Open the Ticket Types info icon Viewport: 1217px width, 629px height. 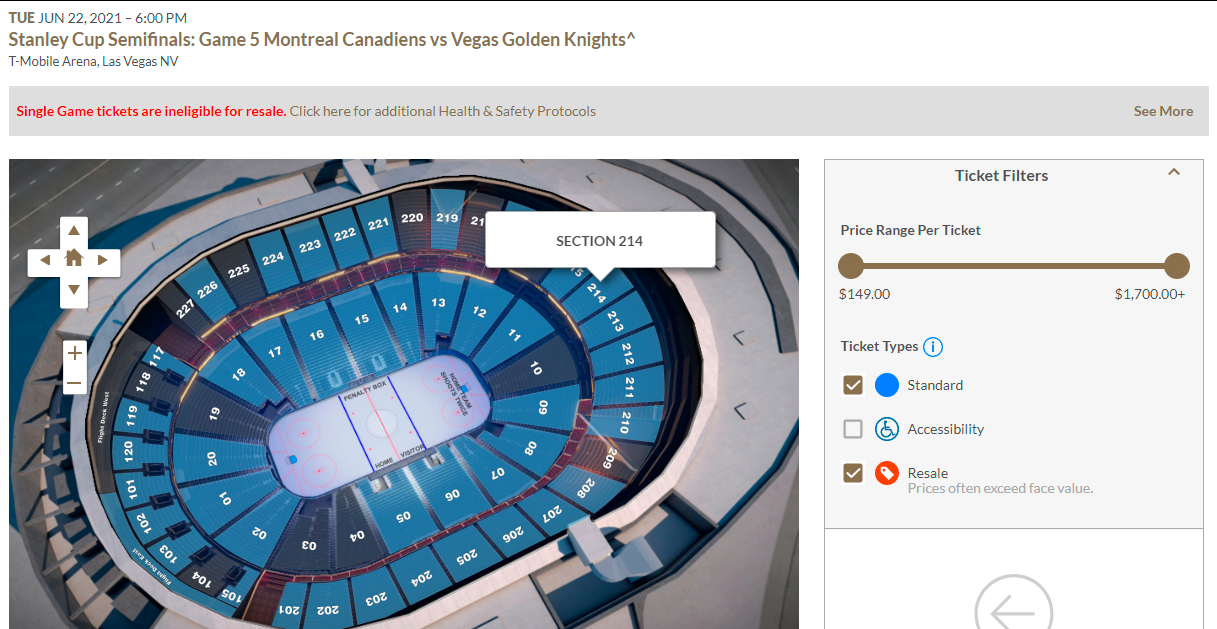pos(932,347)
